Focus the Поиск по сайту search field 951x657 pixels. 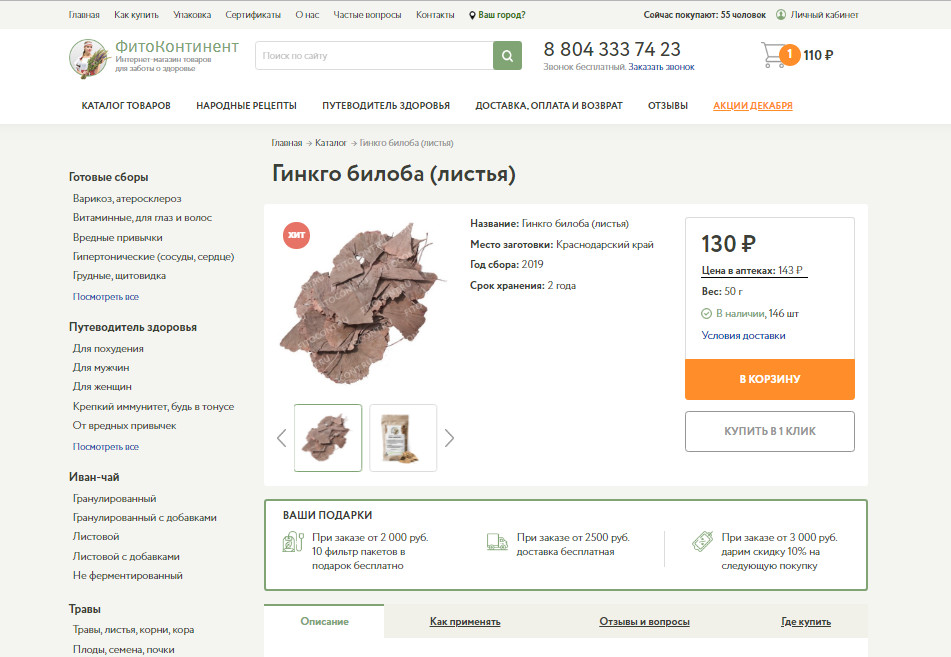point(374,56)
